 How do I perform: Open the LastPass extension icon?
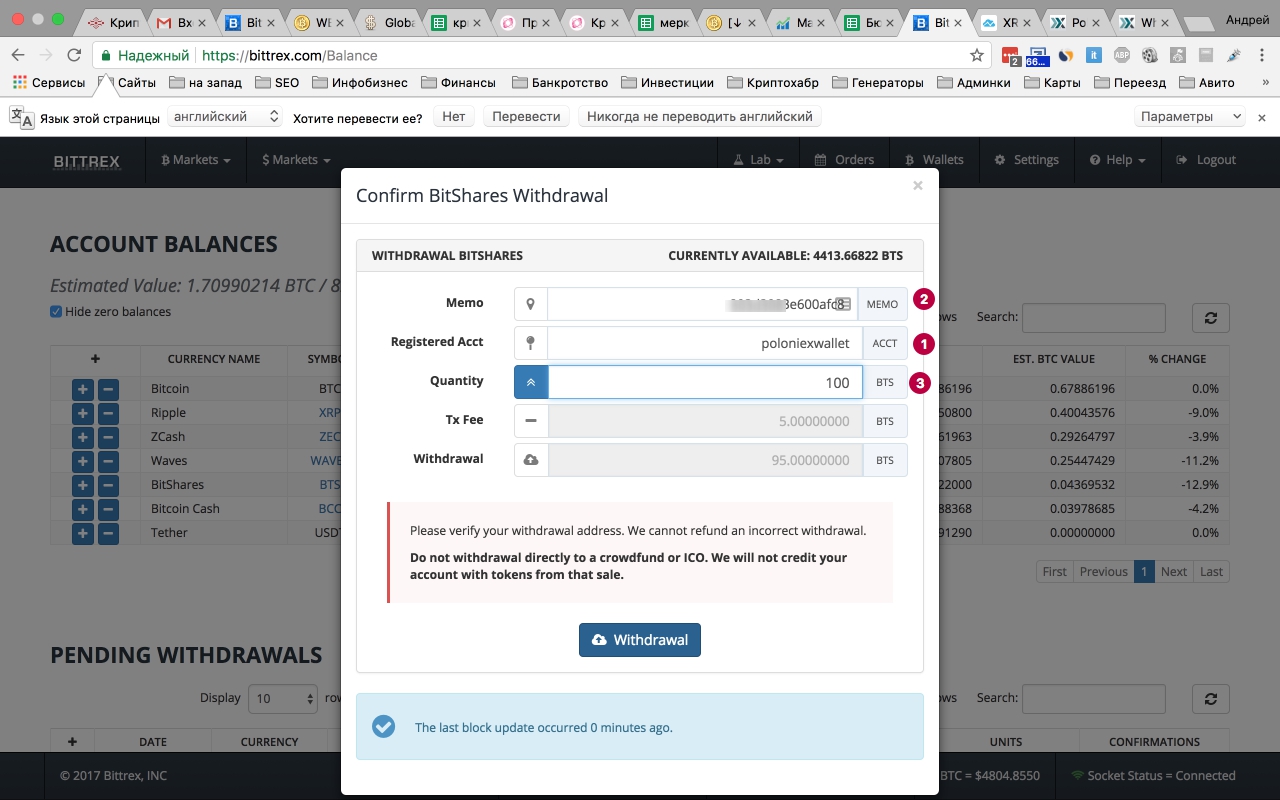1010,56
